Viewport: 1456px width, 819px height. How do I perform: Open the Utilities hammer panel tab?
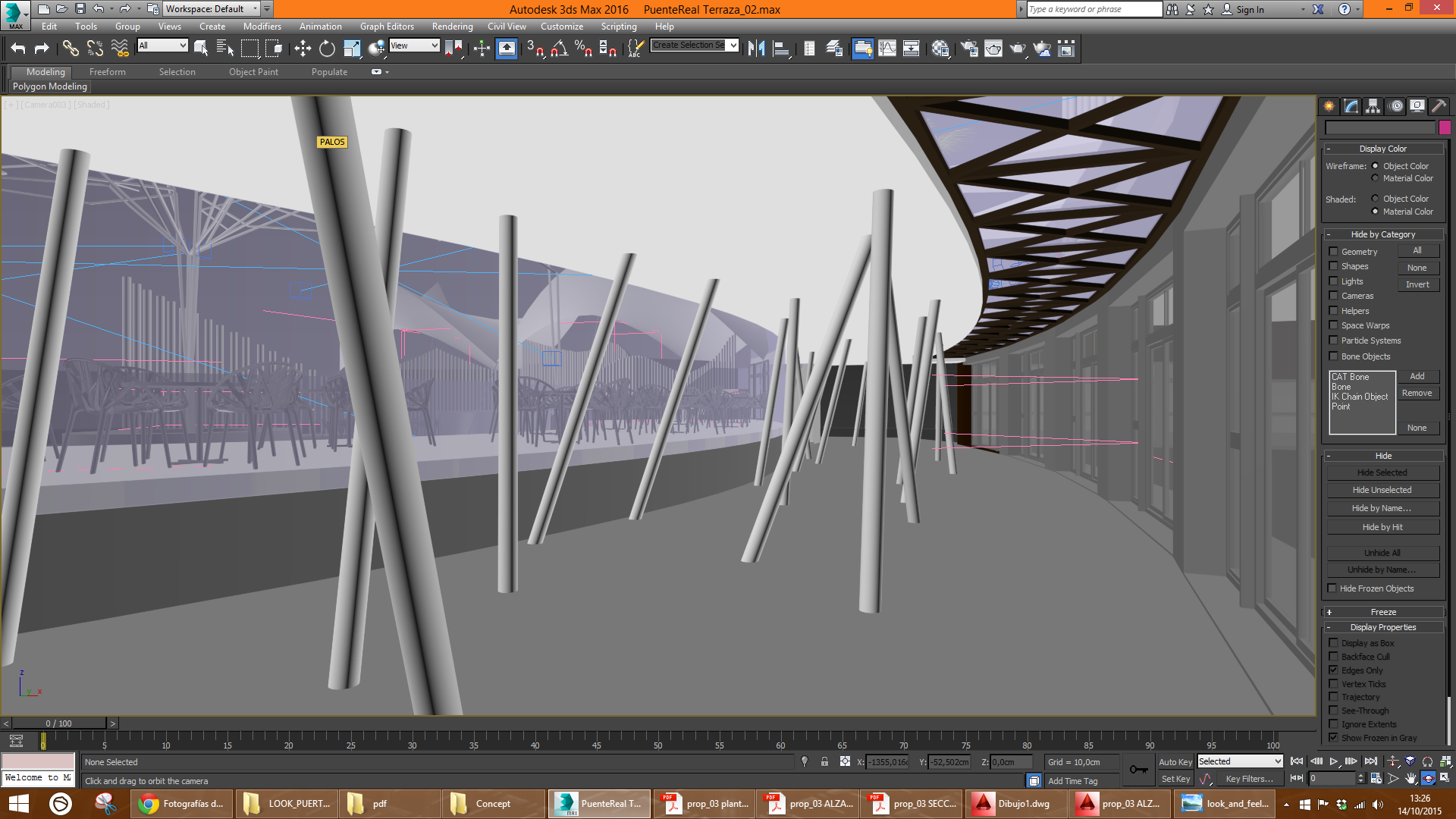pyautogui.click(x=1439, y=106)
